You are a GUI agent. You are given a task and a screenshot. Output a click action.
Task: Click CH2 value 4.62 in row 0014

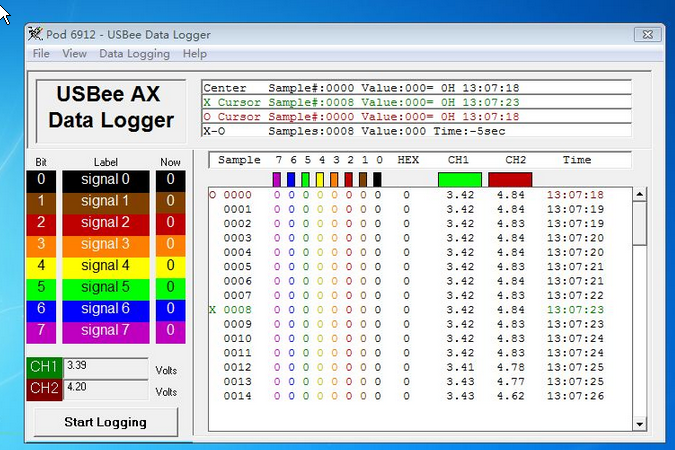[511, 396]
